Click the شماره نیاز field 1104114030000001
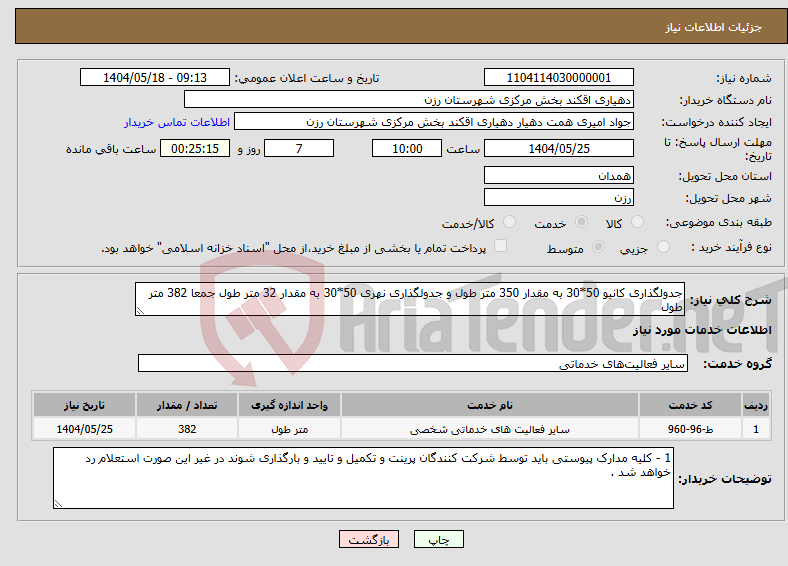Screen dimensions: 788x566 558,77
